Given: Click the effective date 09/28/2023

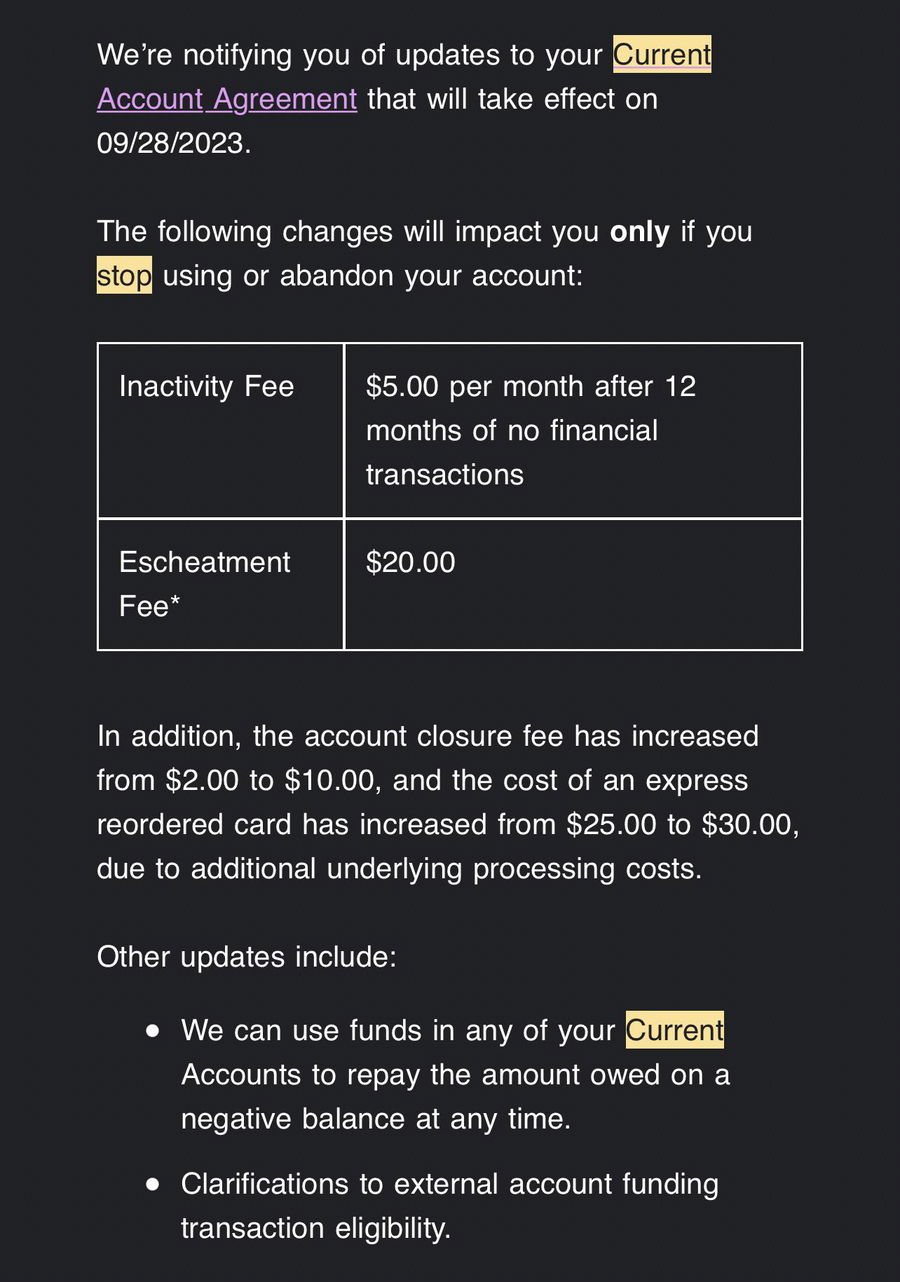Looking at the screenshot, I should point(170,143).
